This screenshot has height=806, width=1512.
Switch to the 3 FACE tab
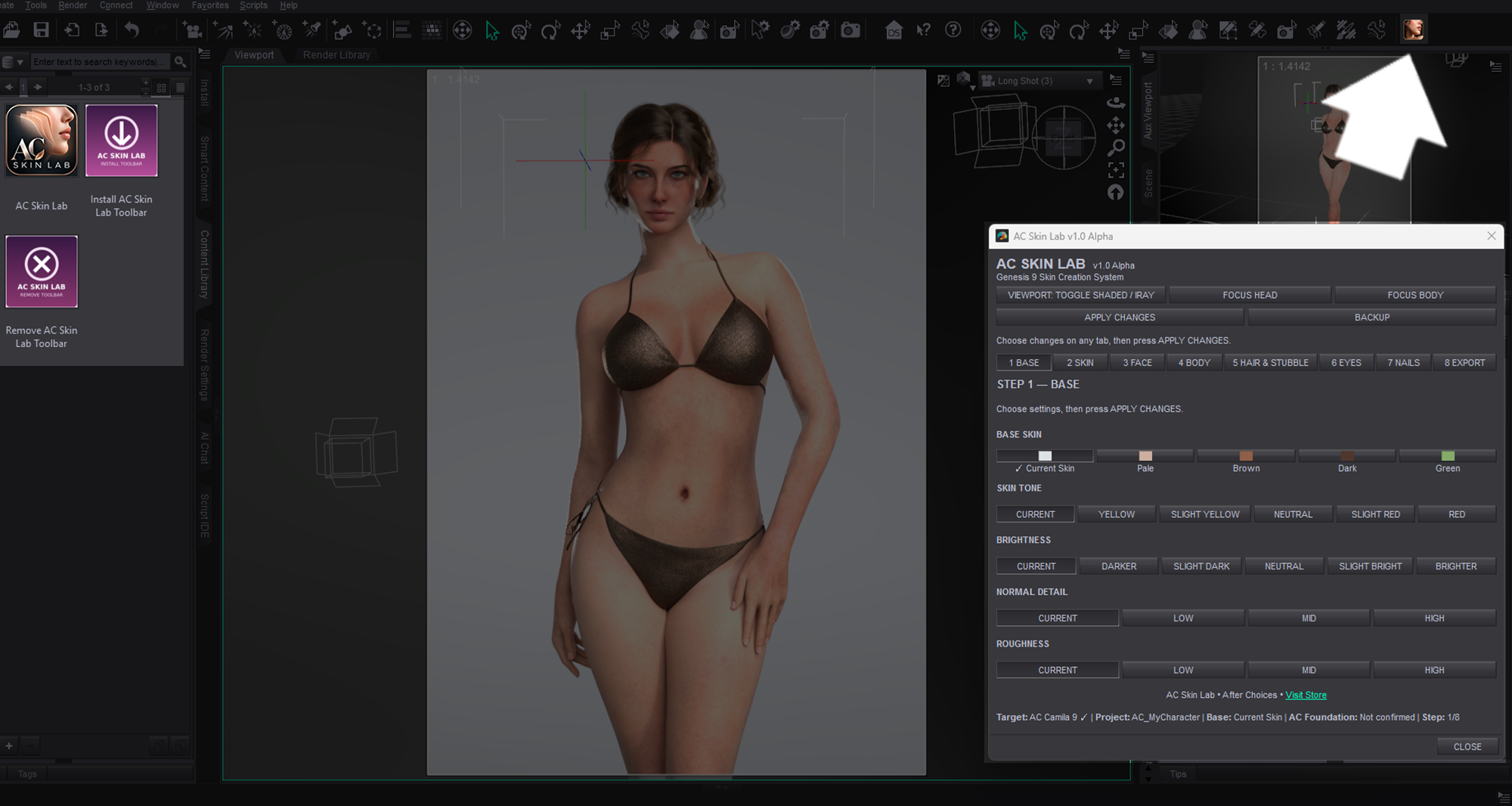coord(1137,363)
